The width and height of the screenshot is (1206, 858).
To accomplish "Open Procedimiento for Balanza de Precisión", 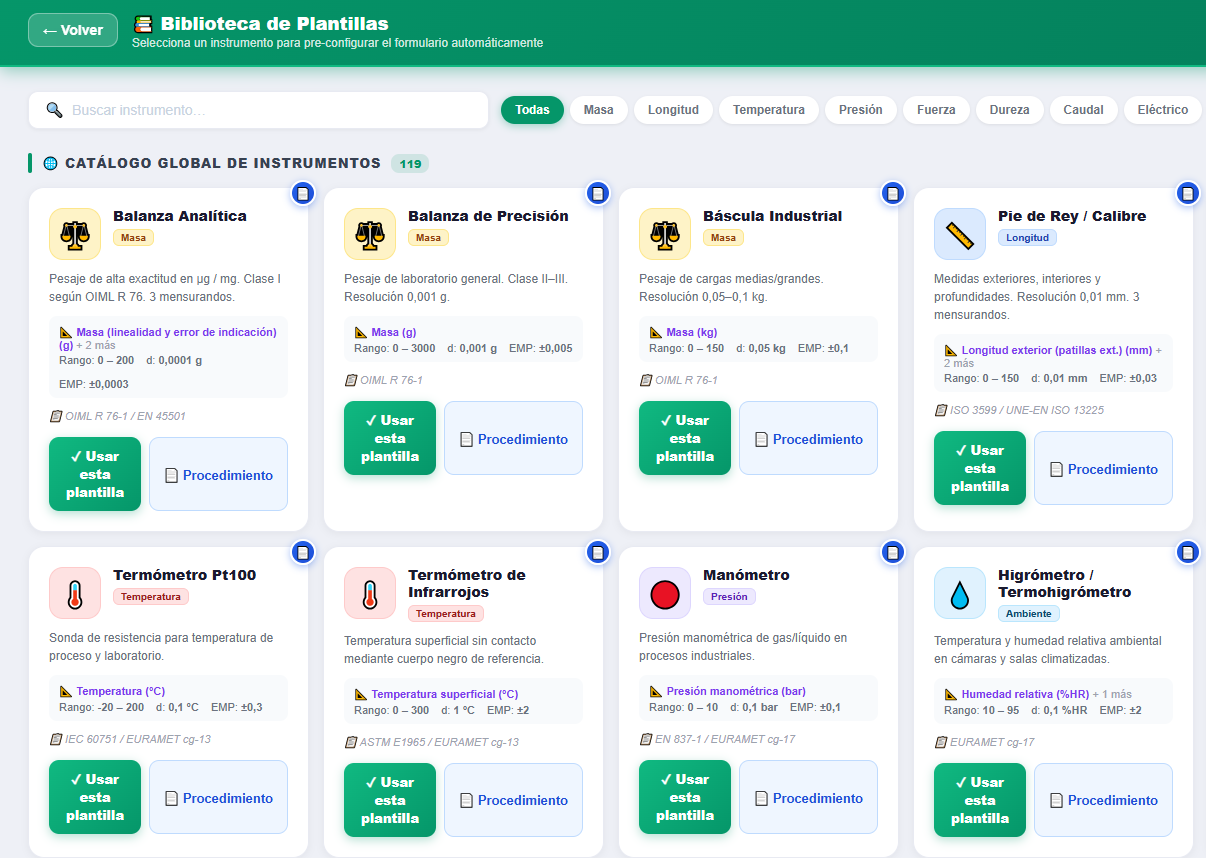I will click(x=513, y=438).
